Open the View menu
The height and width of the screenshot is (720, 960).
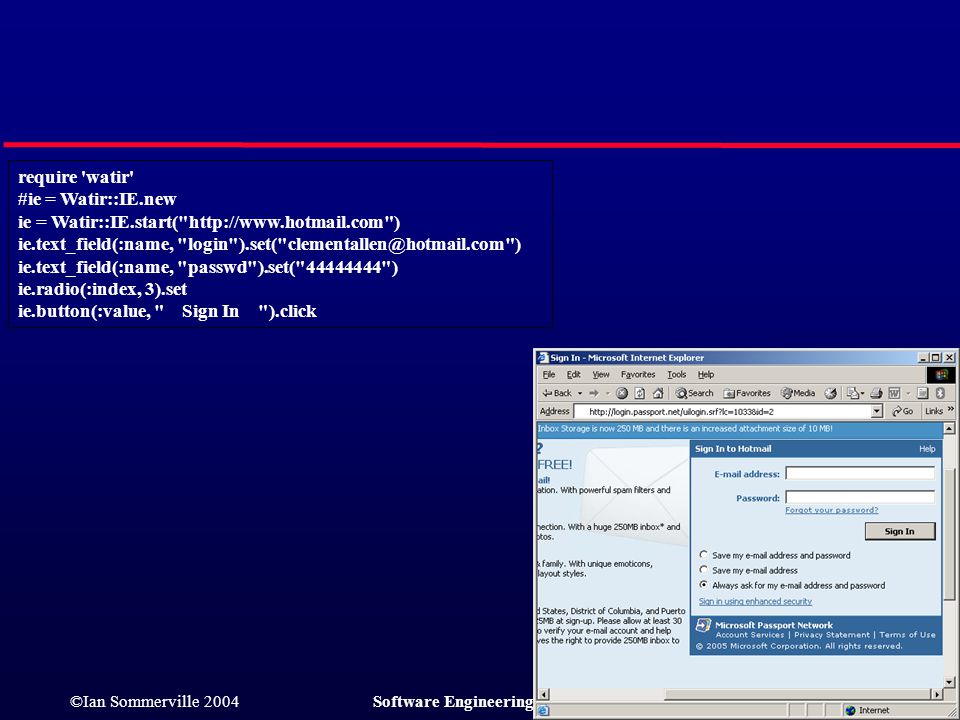(x=601, y=374)
